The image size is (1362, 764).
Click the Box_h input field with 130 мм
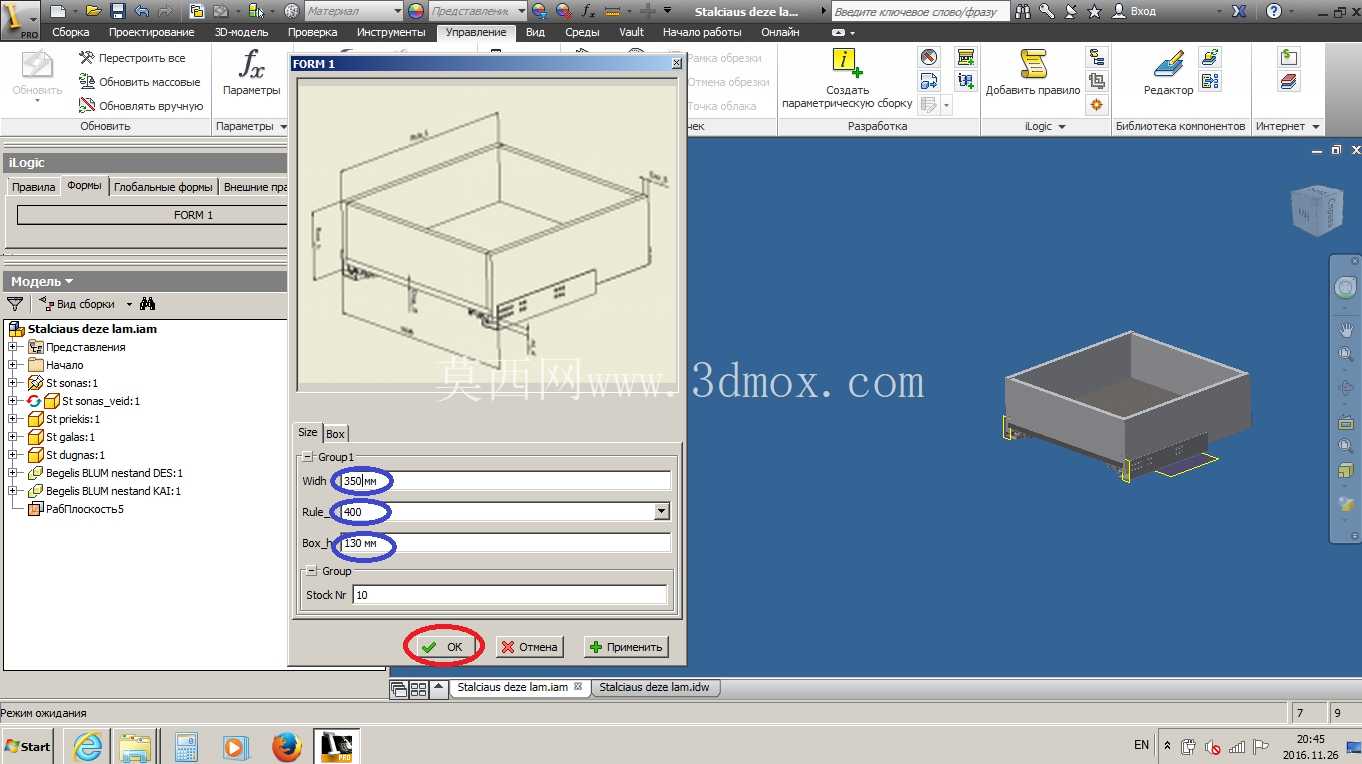click(x=504, y=543)
